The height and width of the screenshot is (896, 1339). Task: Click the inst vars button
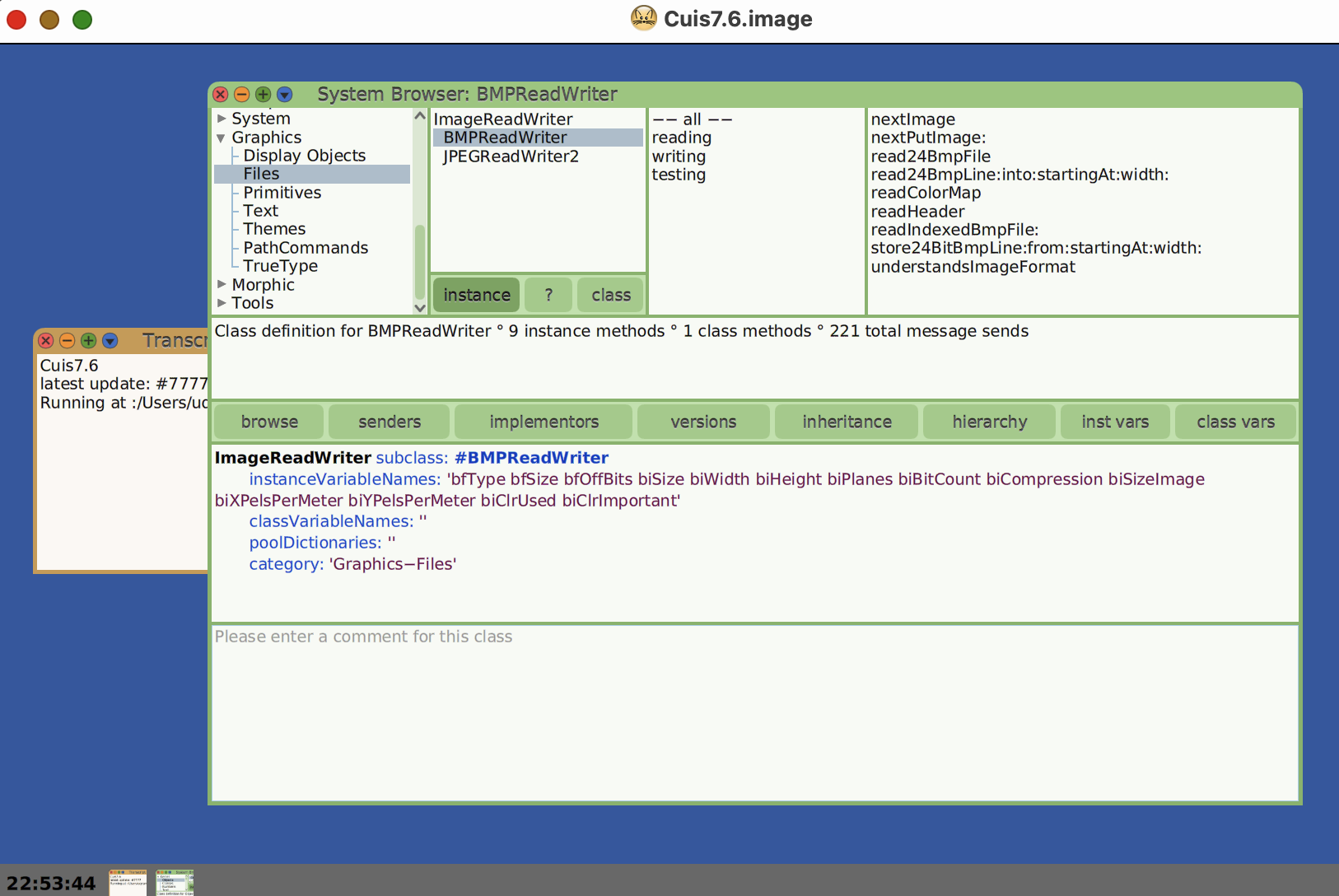pos(1115,422)
